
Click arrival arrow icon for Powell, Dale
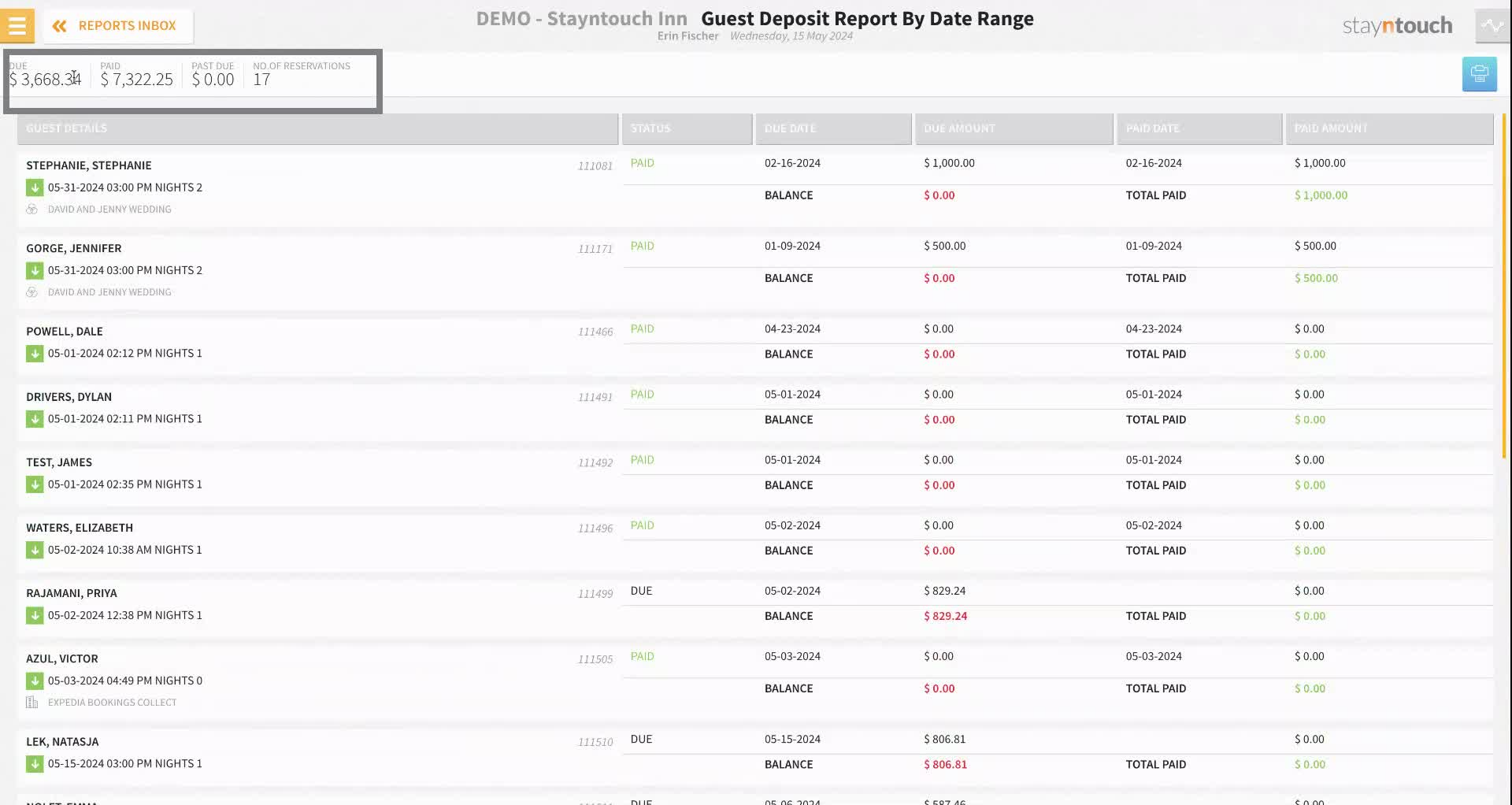coord(35,354)
